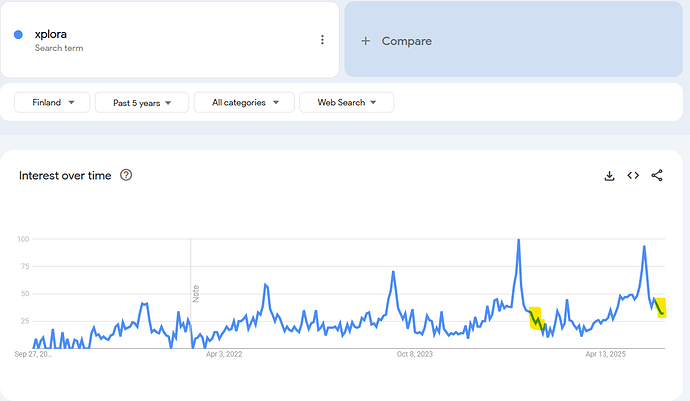This screenshot has height=401, width=690.
Task: Click the Note marker on the chart
Action: pos(196,293)
